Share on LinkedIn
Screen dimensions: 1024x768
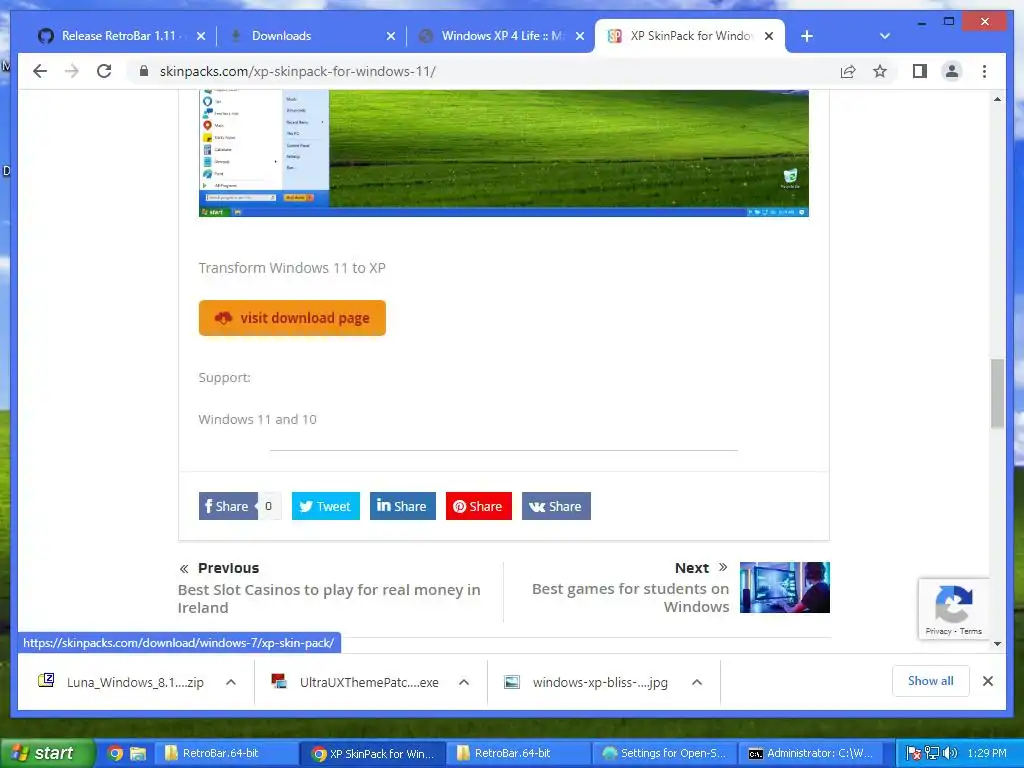pos(402,506)
